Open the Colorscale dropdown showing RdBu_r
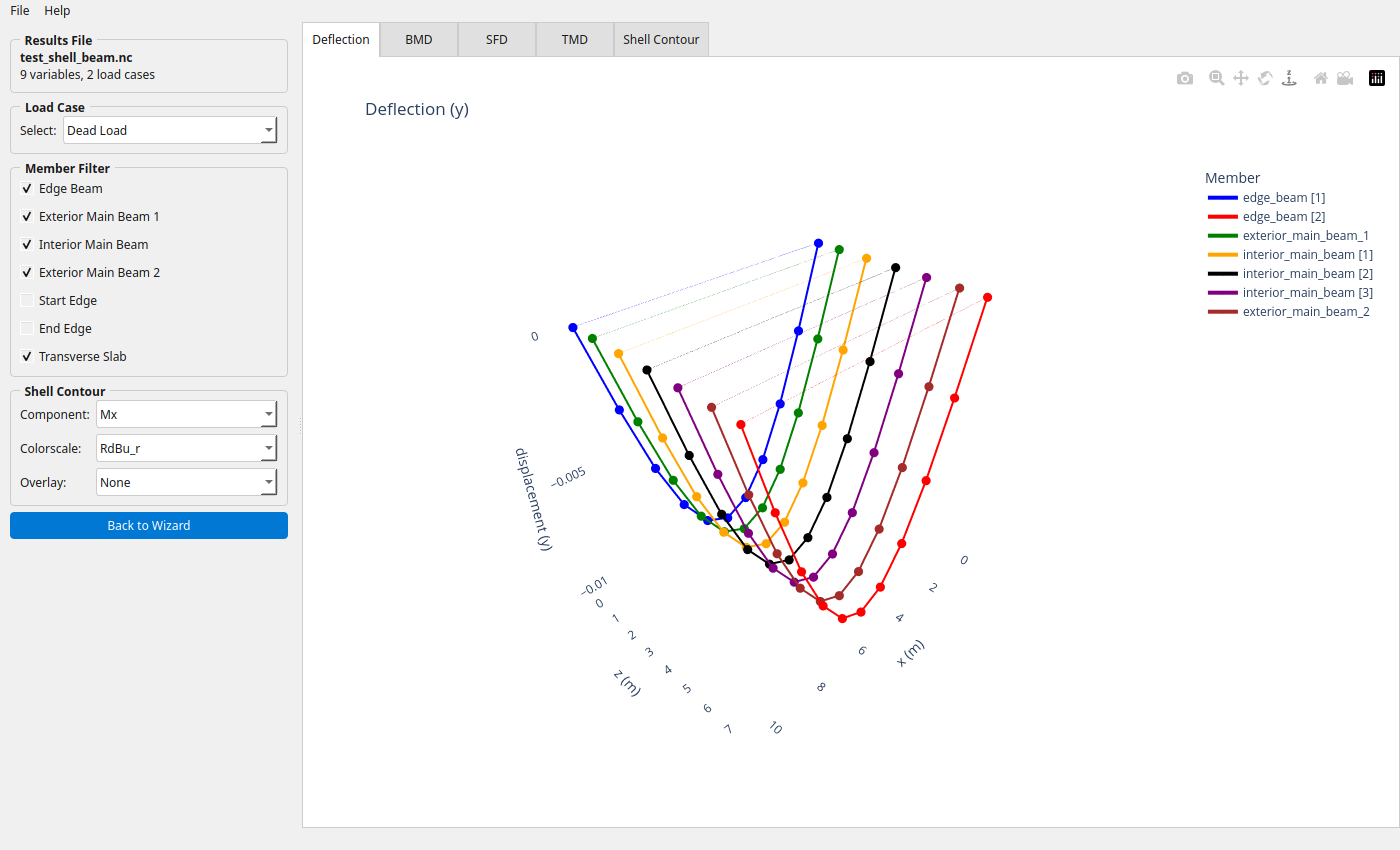Screen dimensions: 1400x850 click(x=186, y=449)
